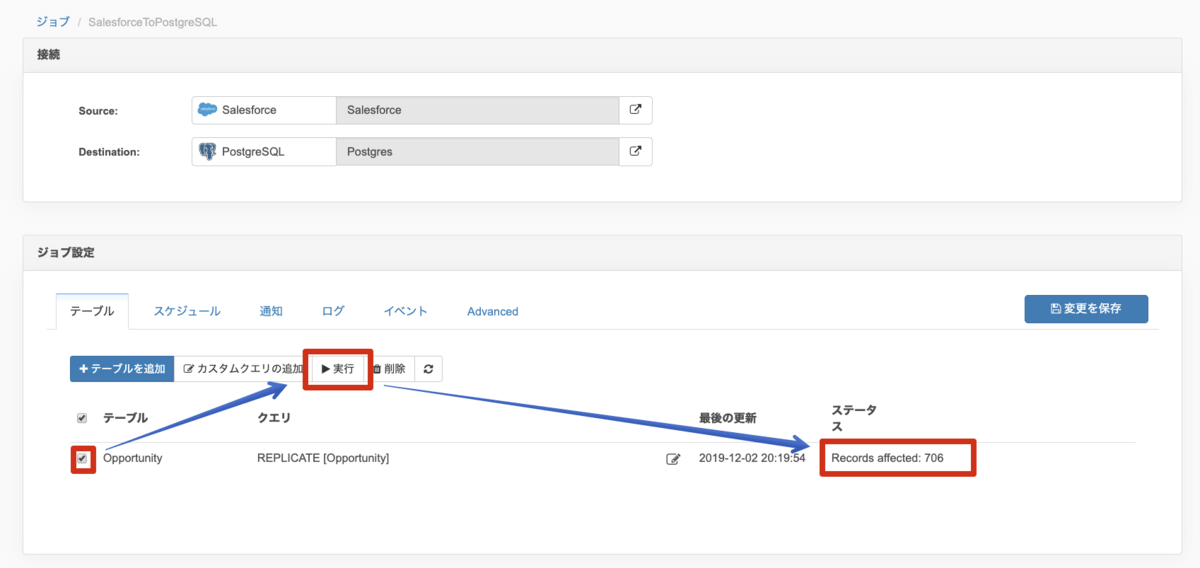
Task: Save changes with 変更を保存 button
Action: point(1085,309)
